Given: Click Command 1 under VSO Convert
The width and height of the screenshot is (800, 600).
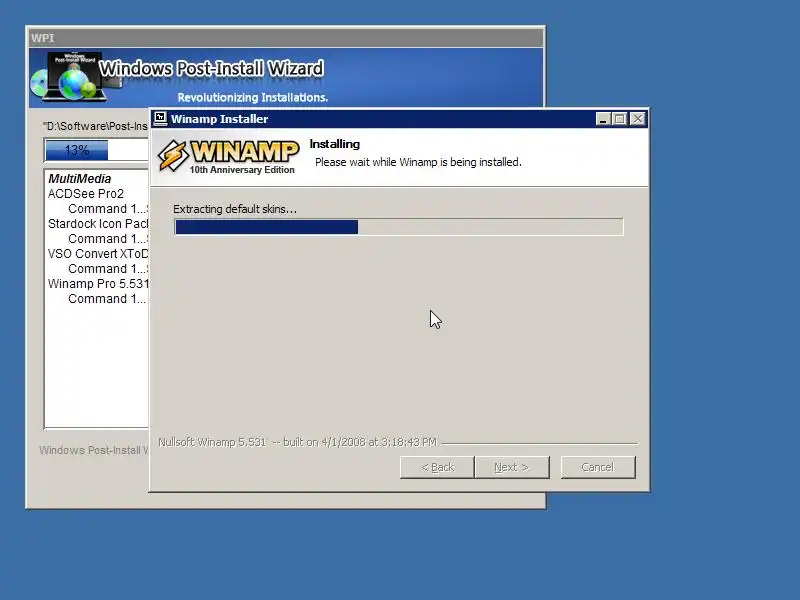Looking at the screenshot, I should tap(108, 269).
